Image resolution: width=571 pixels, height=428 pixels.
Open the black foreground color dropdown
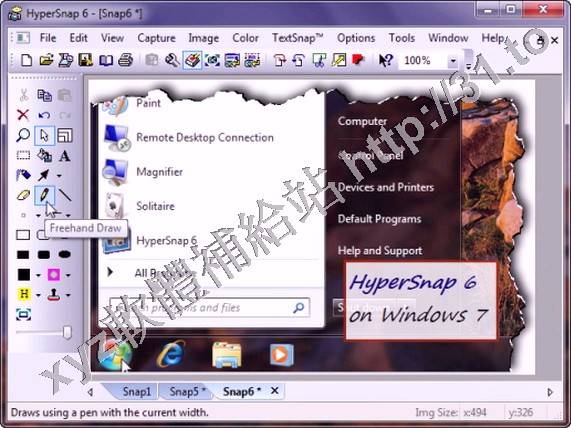tap(38, 275)
